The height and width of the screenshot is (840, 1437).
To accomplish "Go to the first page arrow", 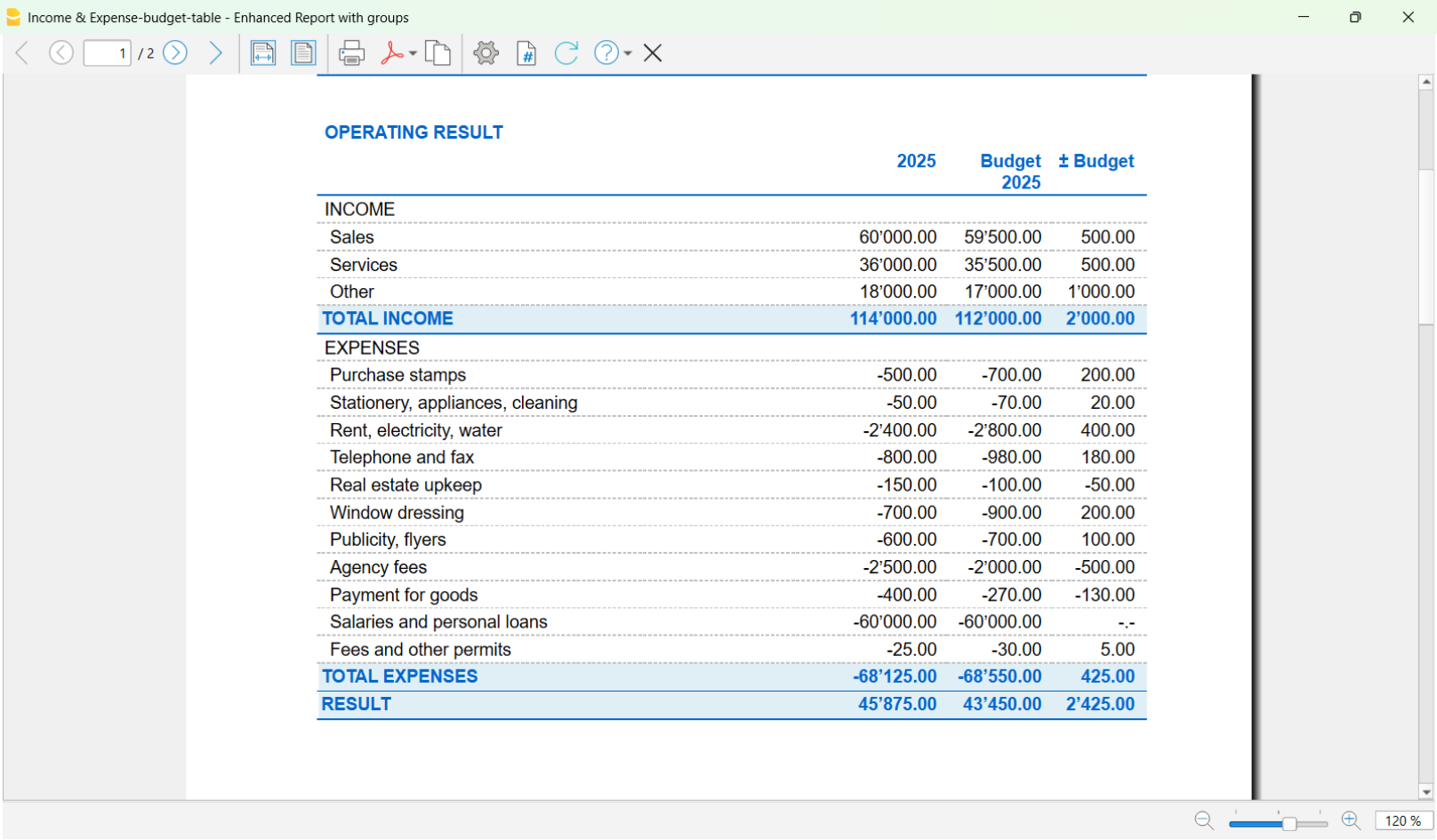I will pos(22,53).
